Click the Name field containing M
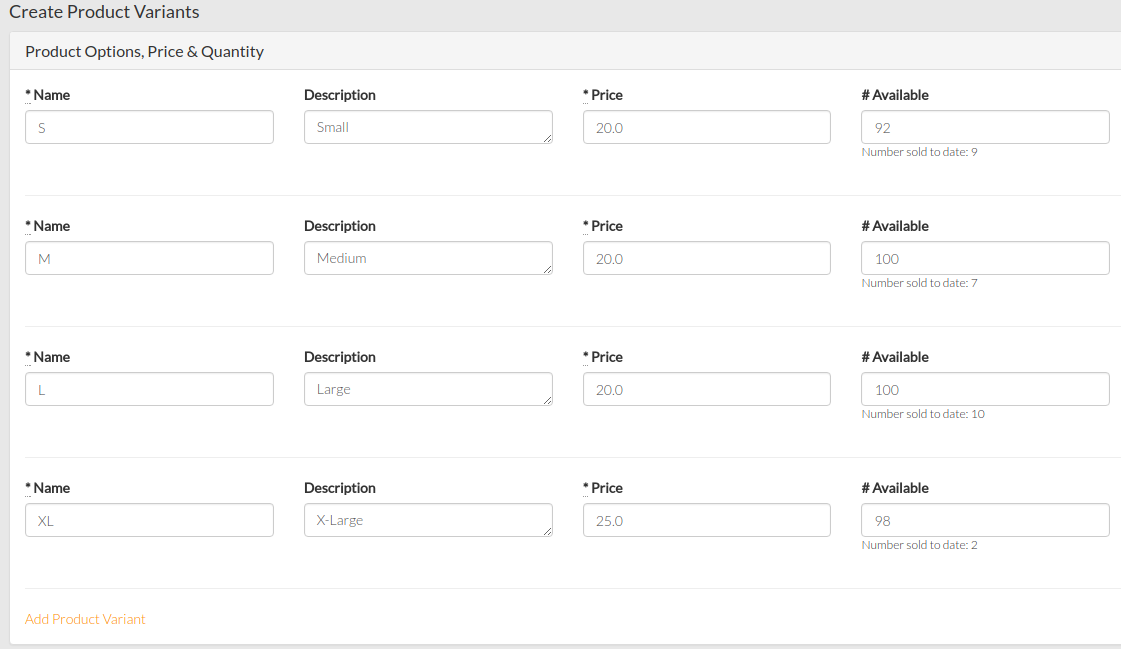1121x649 pixels. coord(149,258)
